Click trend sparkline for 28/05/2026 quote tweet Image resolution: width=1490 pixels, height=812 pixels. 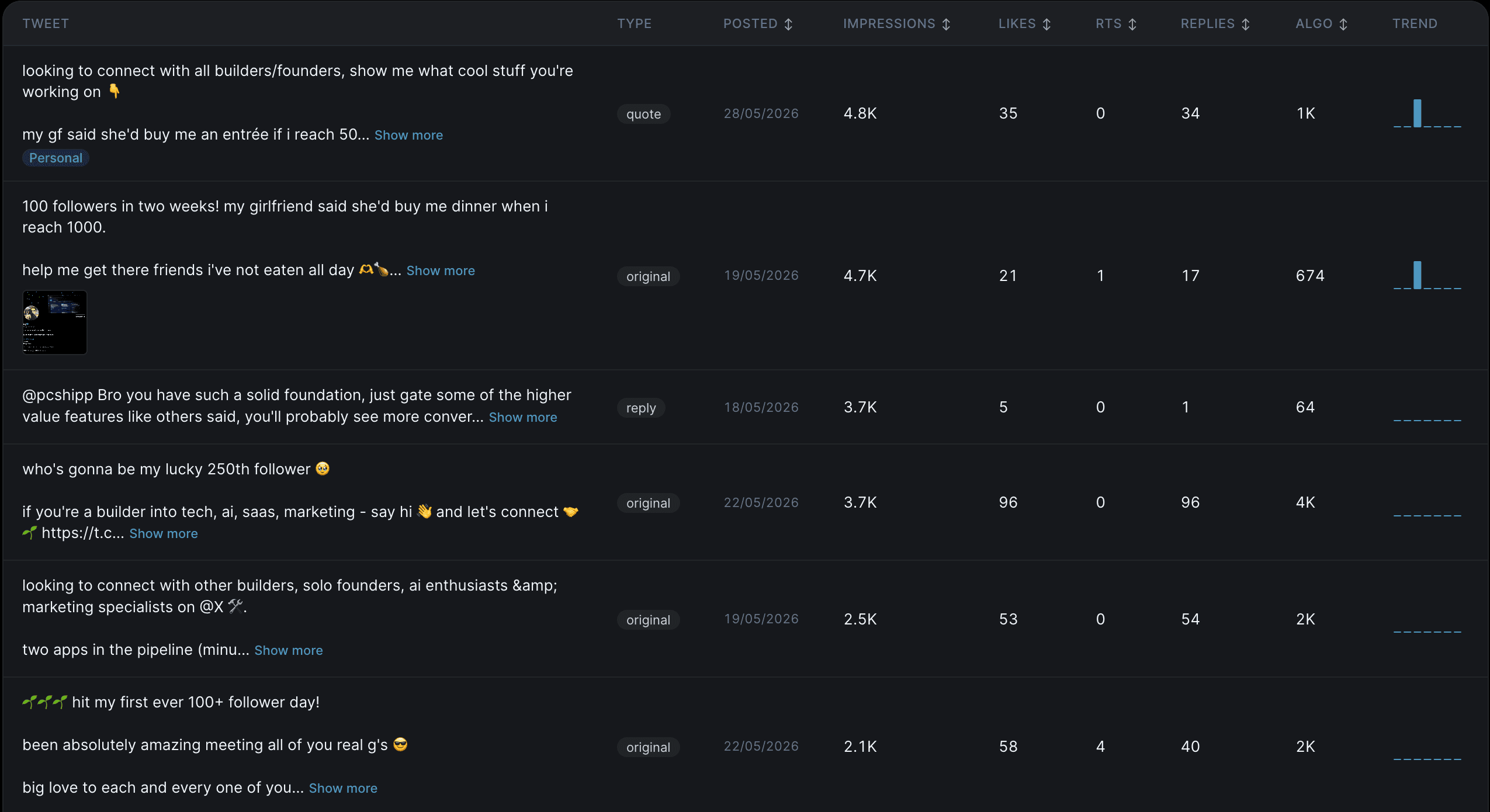click(1427, 113)
